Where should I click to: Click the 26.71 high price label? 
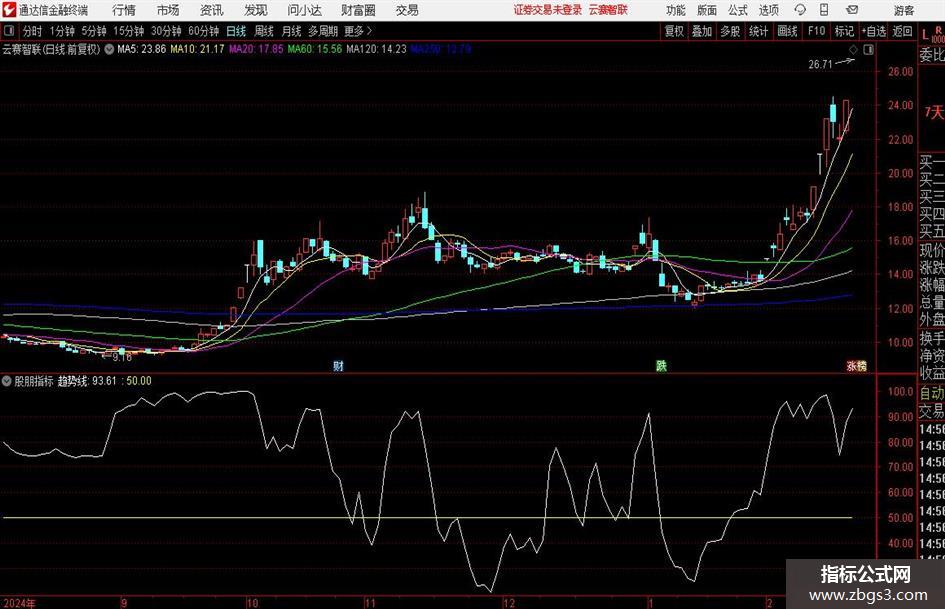(820, 65)
